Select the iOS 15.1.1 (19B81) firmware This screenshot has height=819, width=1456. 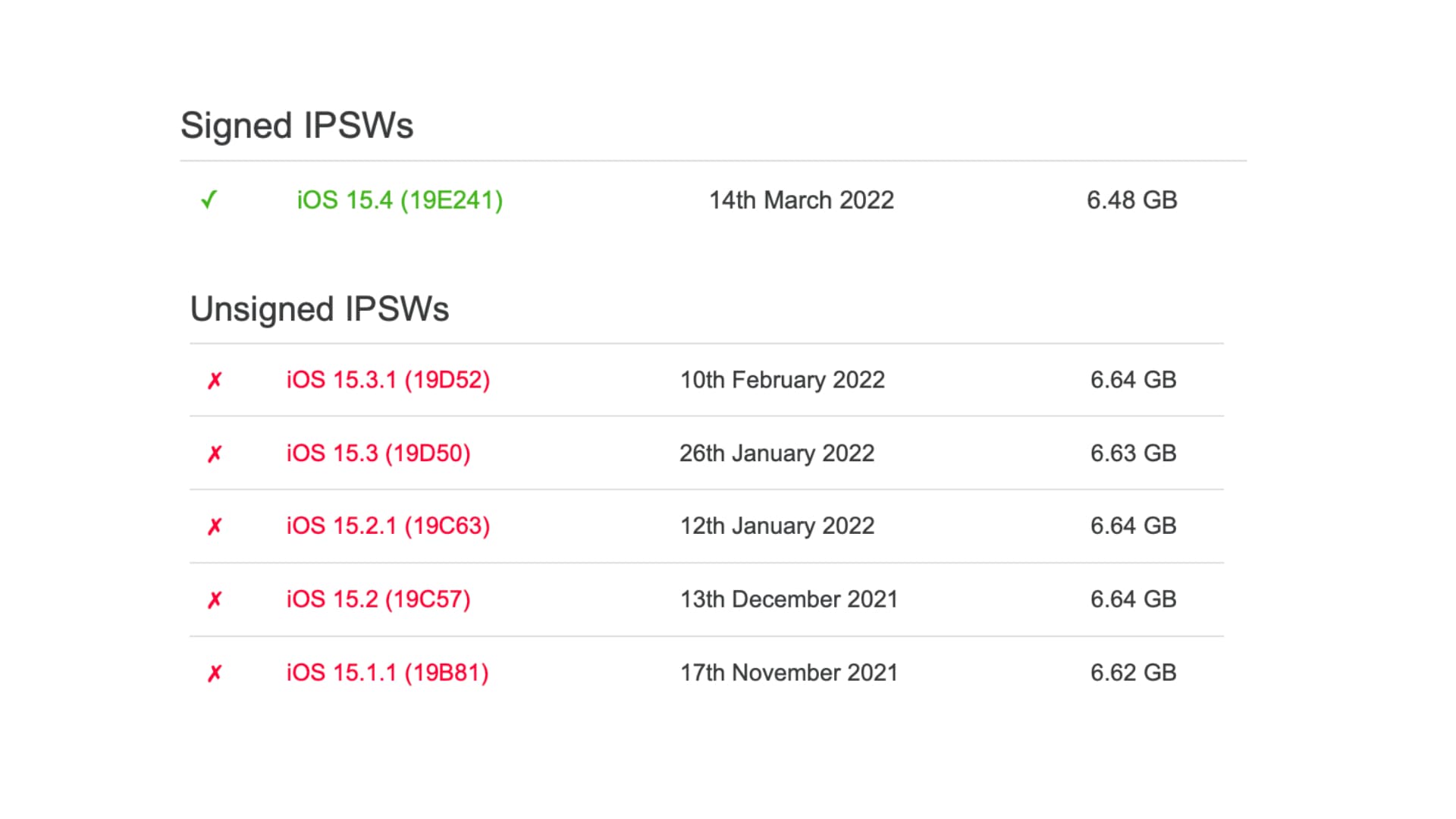coord(387,673)
